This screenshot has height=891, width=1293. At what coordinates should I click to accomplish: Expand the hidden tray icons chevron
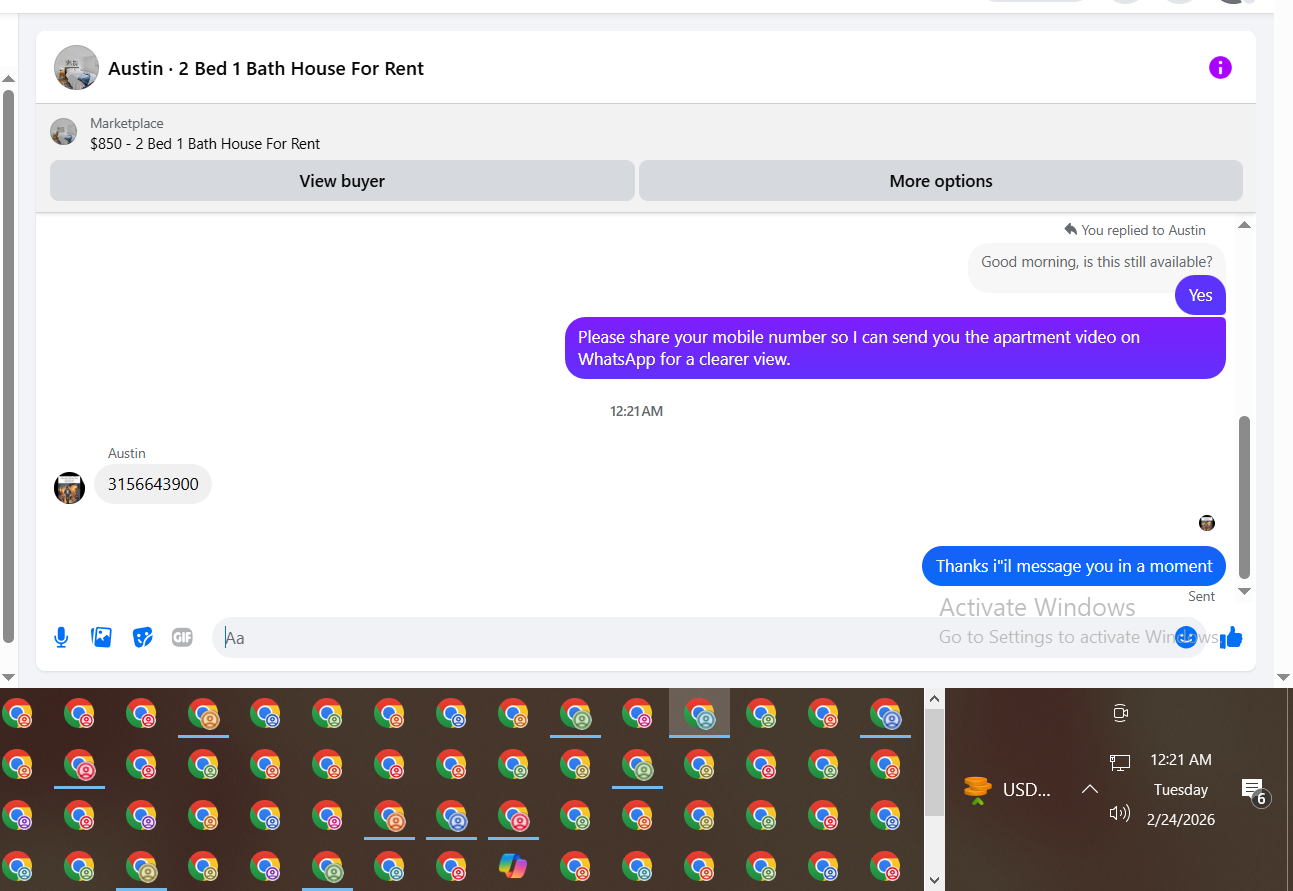[x=1090, y=789]
